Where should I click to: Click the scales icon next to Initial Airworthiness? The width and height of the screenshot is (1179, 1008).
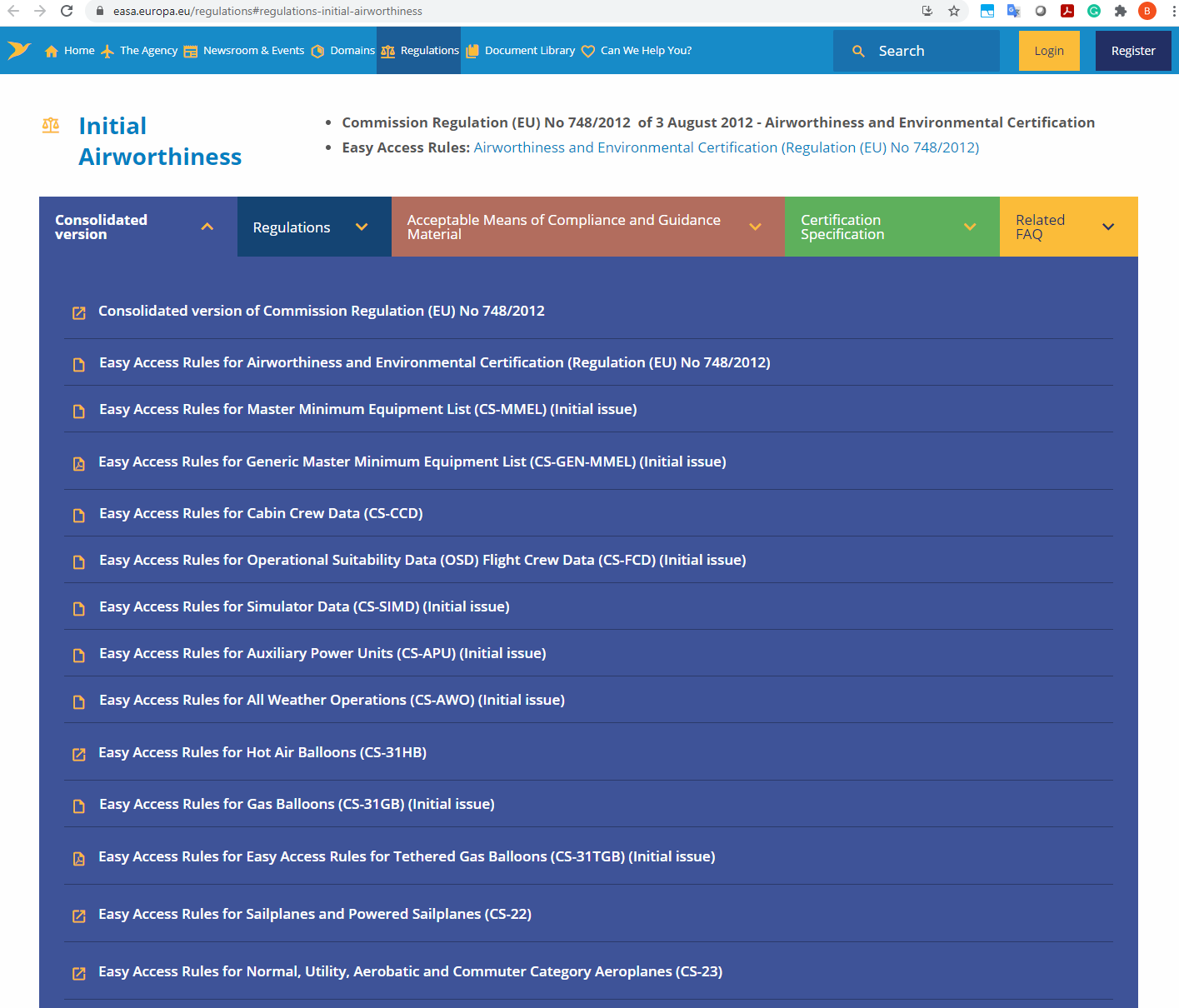pyautogui.click(x=51, y=126)
